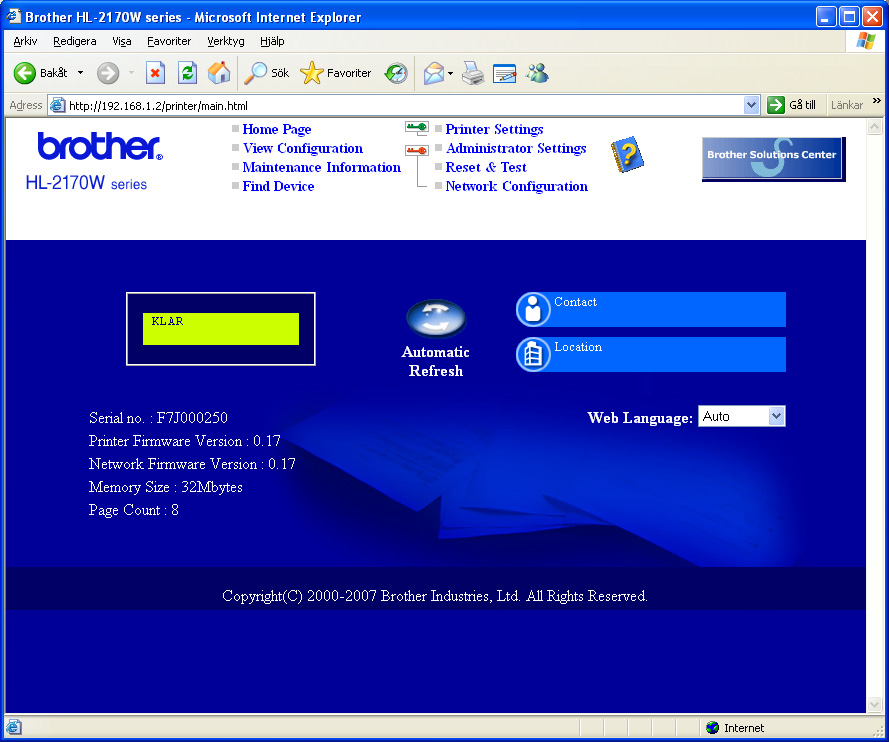Viewport: 889px width, 742px height.
Task: Click the Internet zone globe in status bar
Action: coord(713,728)
